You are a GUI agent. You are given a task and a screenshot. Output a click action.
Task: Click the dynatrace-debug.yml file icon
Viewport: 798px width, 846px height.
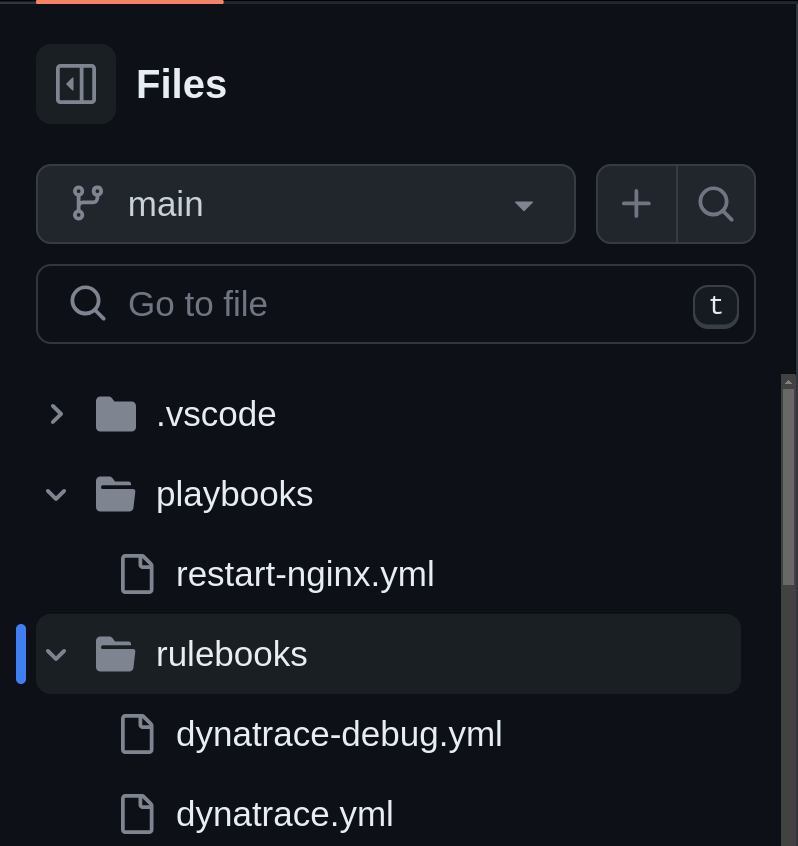coord(137,734)
